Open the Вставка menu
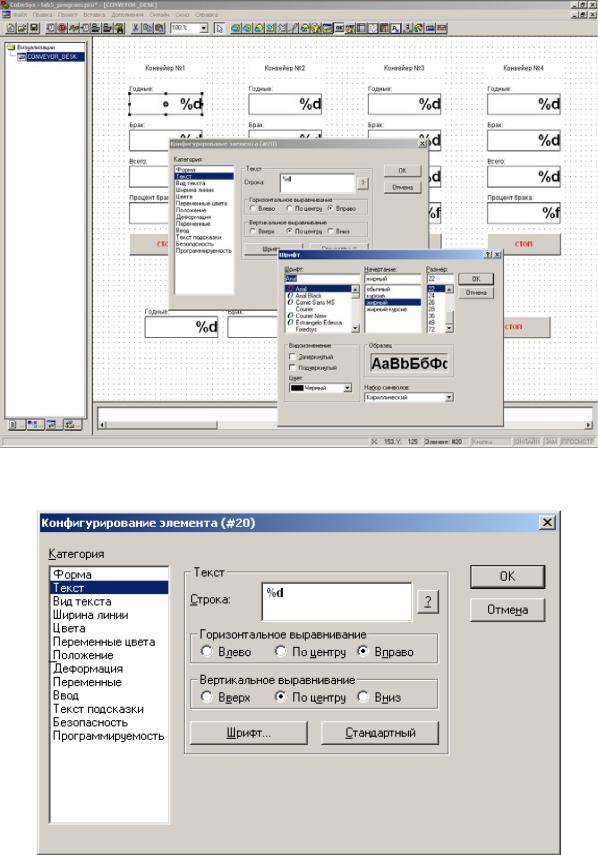The image size is (598, 855). click(94, 15)
